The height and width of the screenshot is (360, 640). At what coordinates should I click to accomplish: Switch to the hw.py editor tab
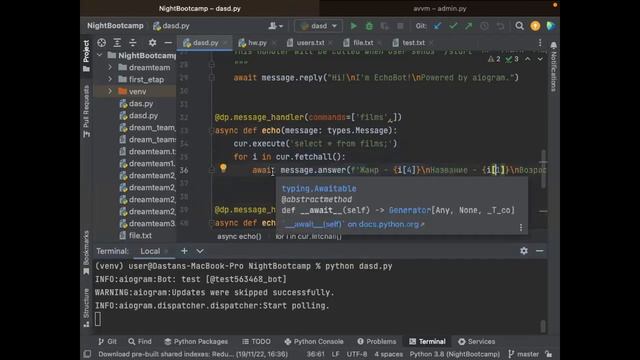pos(256,42)
